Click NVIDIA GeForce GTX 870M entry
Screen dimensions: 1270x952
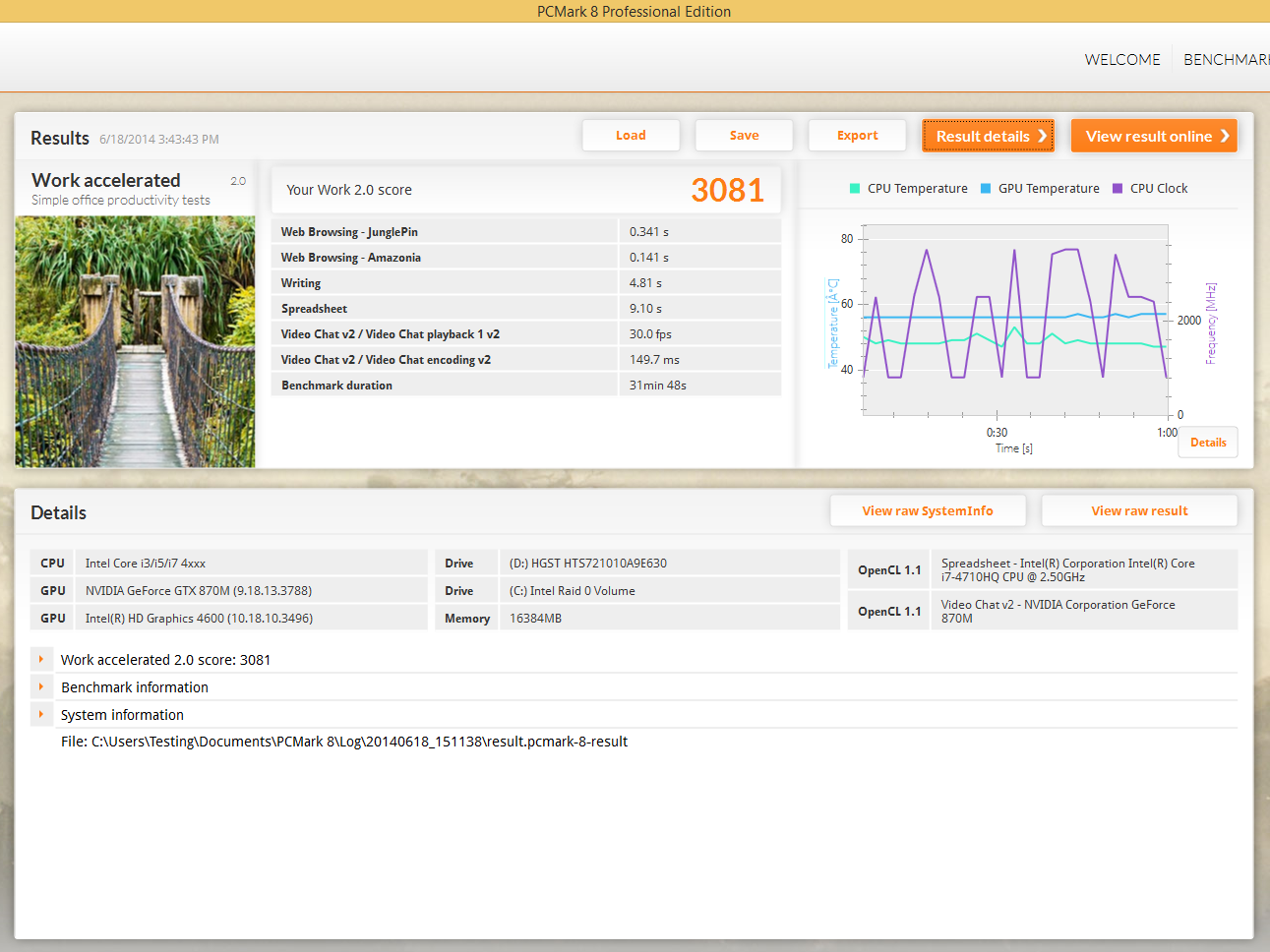point(199,591)
